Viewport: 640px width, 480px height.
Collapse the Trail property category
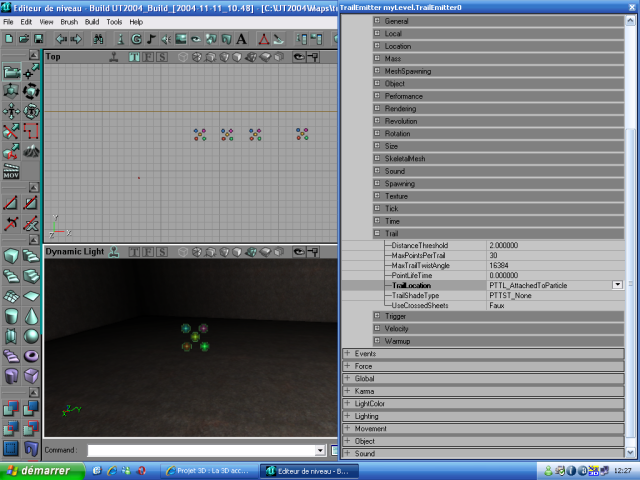coord(377,233)
